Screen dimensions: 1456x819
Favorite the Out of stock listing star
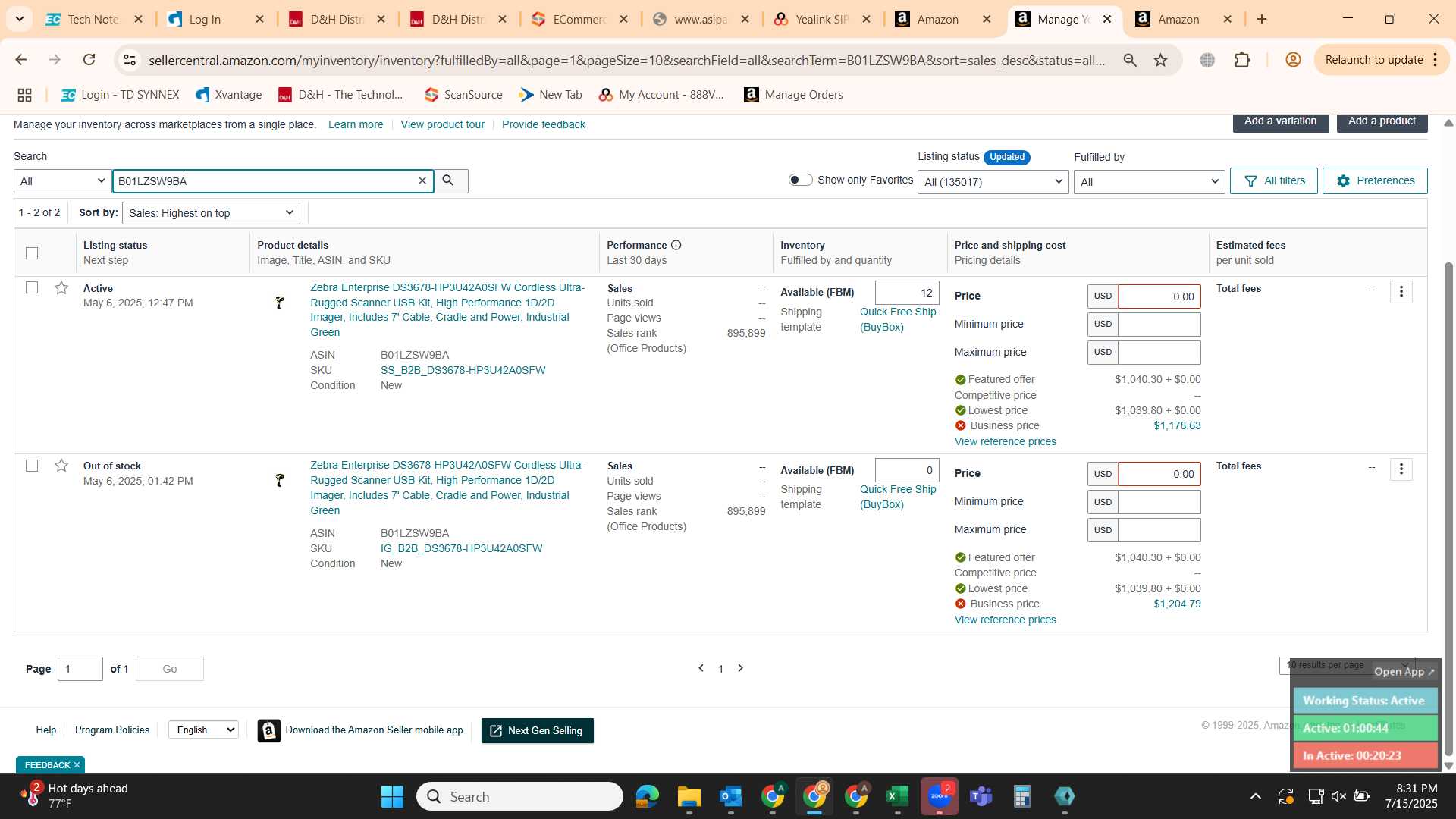[x=61, y=465]
